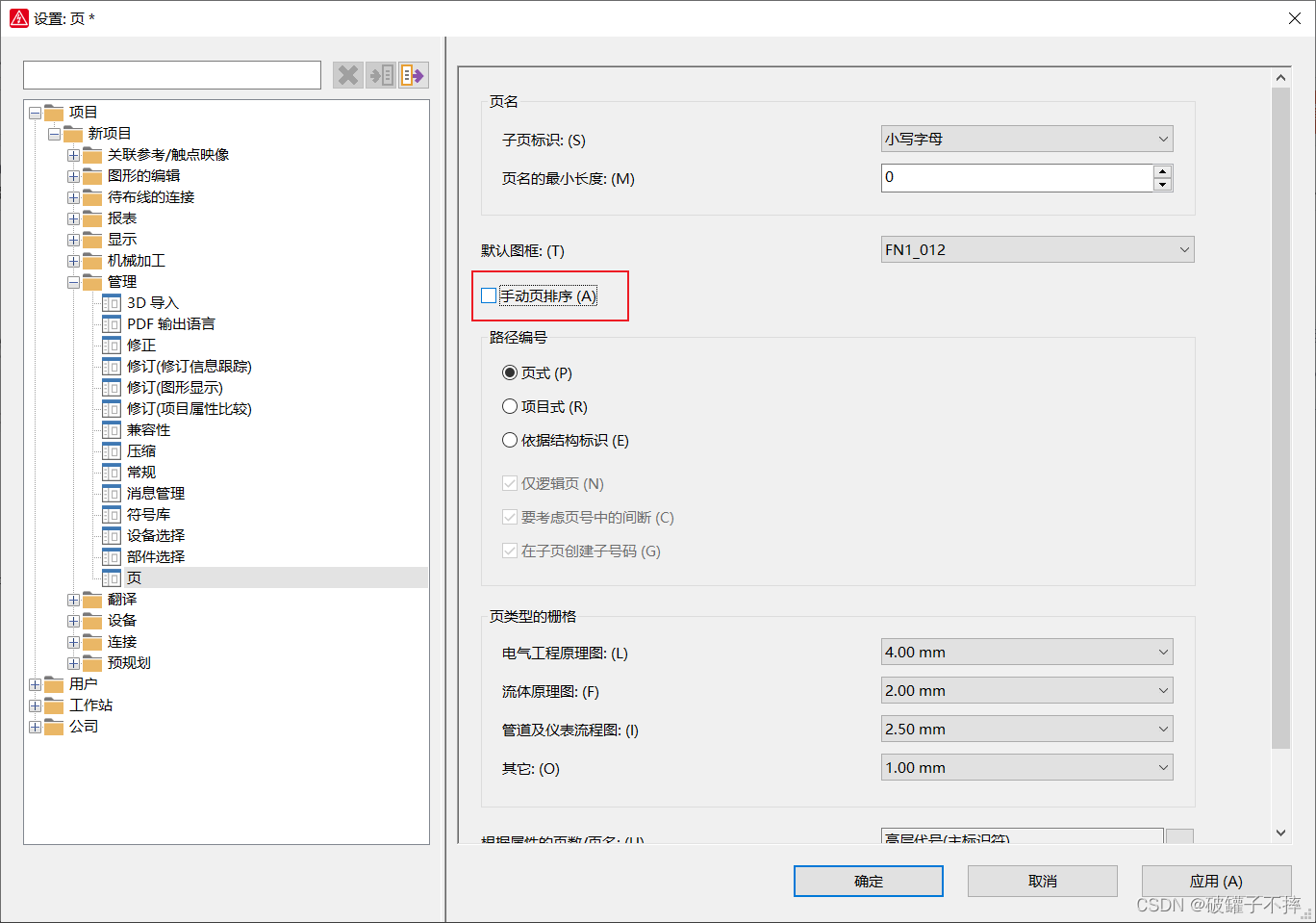Click the button beside 高层代号 field
The width and height of the screenshot is (1316, 923).
1179,836
